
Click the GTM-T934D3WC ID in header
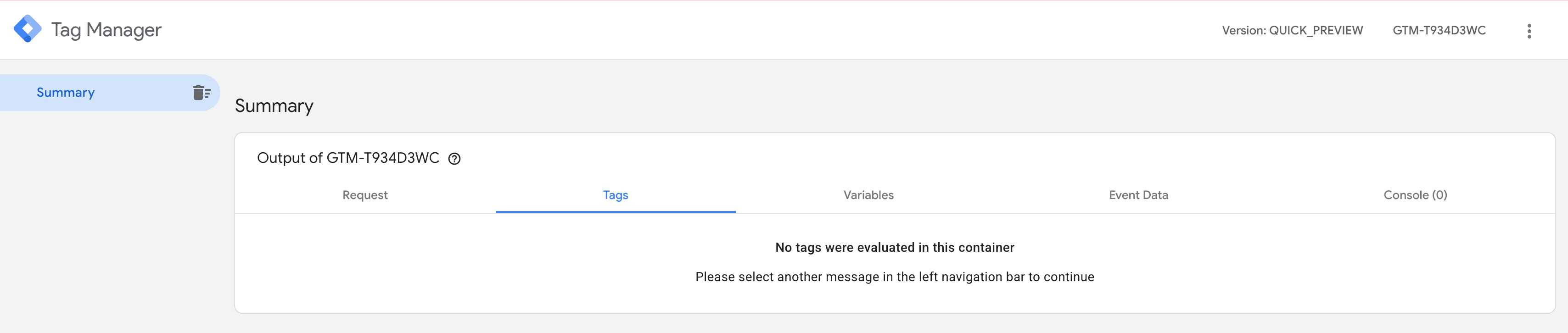point(1439,30)
